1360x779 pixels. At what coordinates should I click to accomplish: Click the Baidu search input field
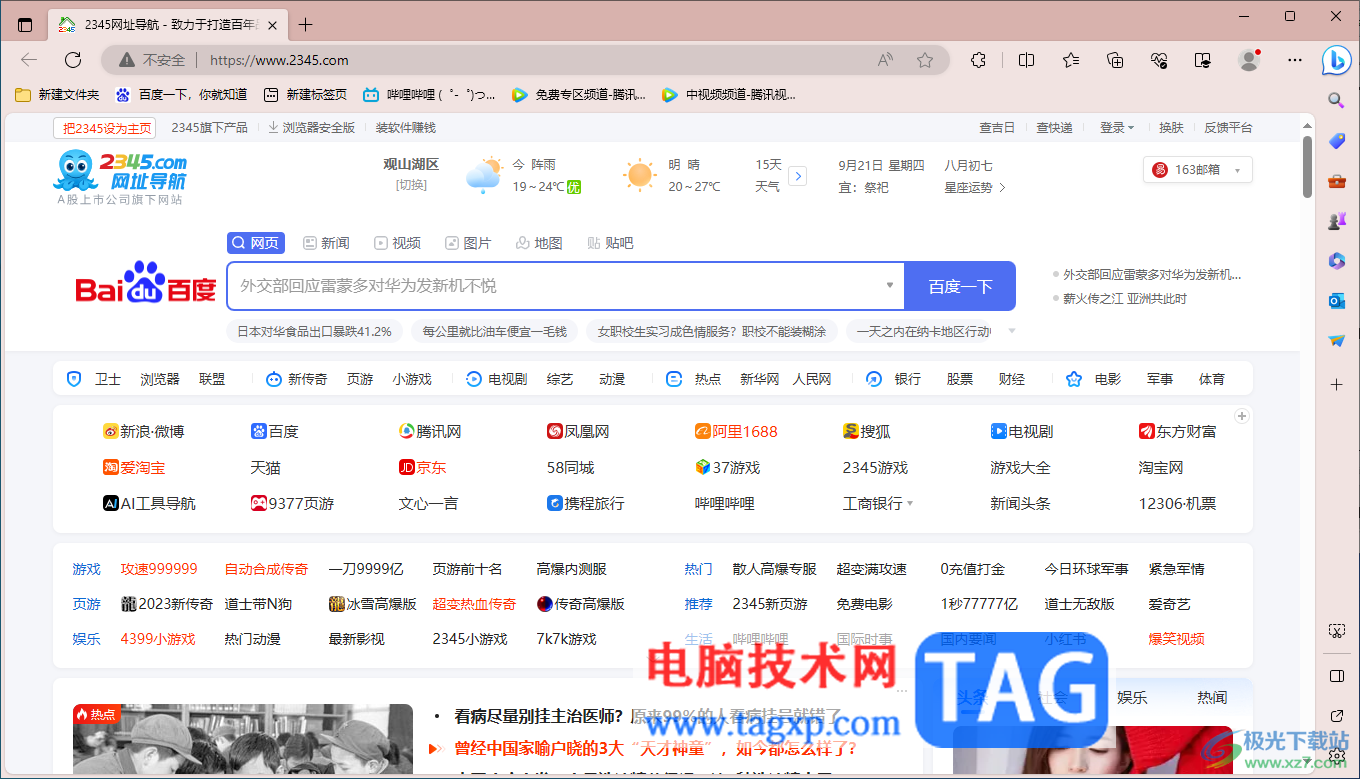565,286
